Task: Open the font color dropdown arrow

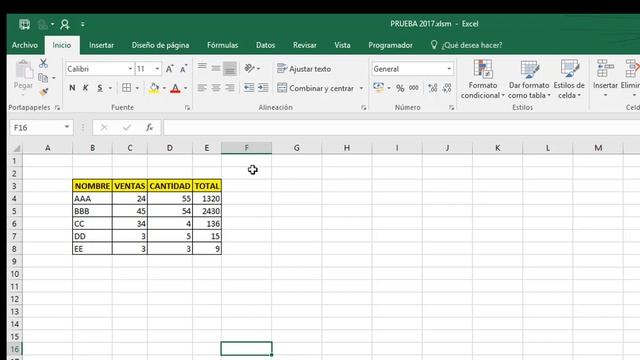Action: point(185,88)
